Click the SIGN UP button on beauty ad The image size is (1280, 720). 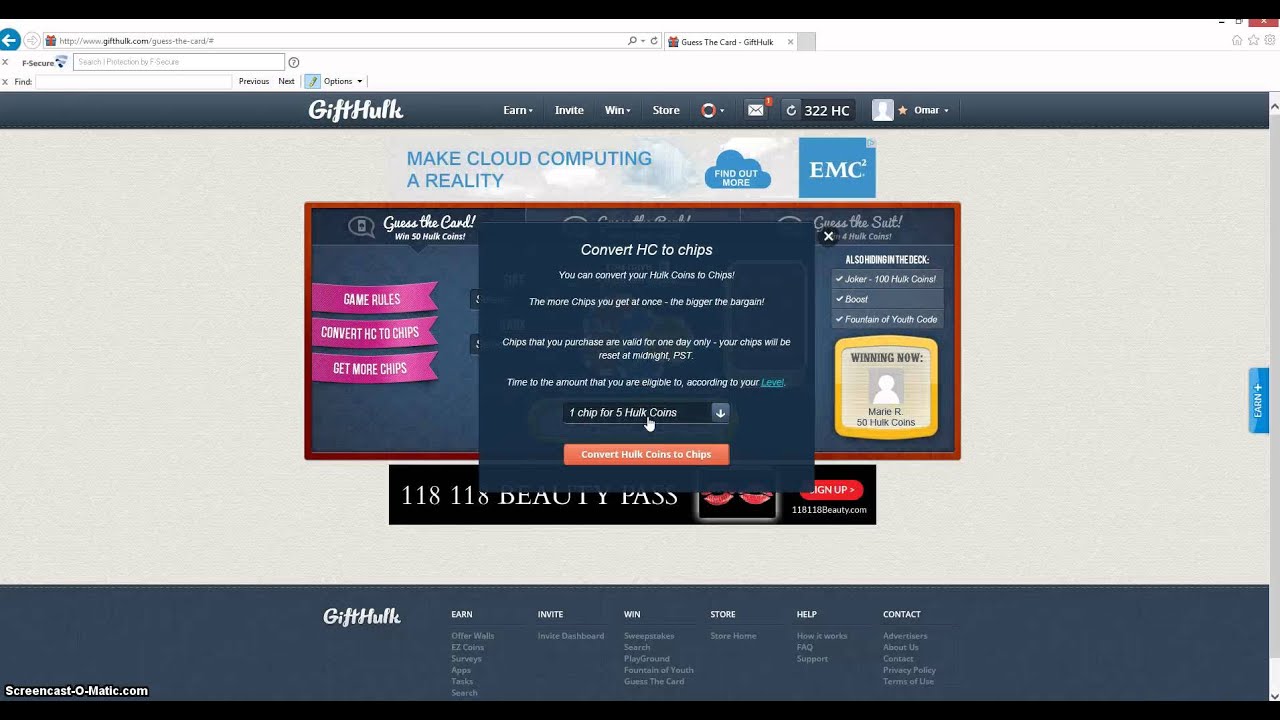pos(832,489)
